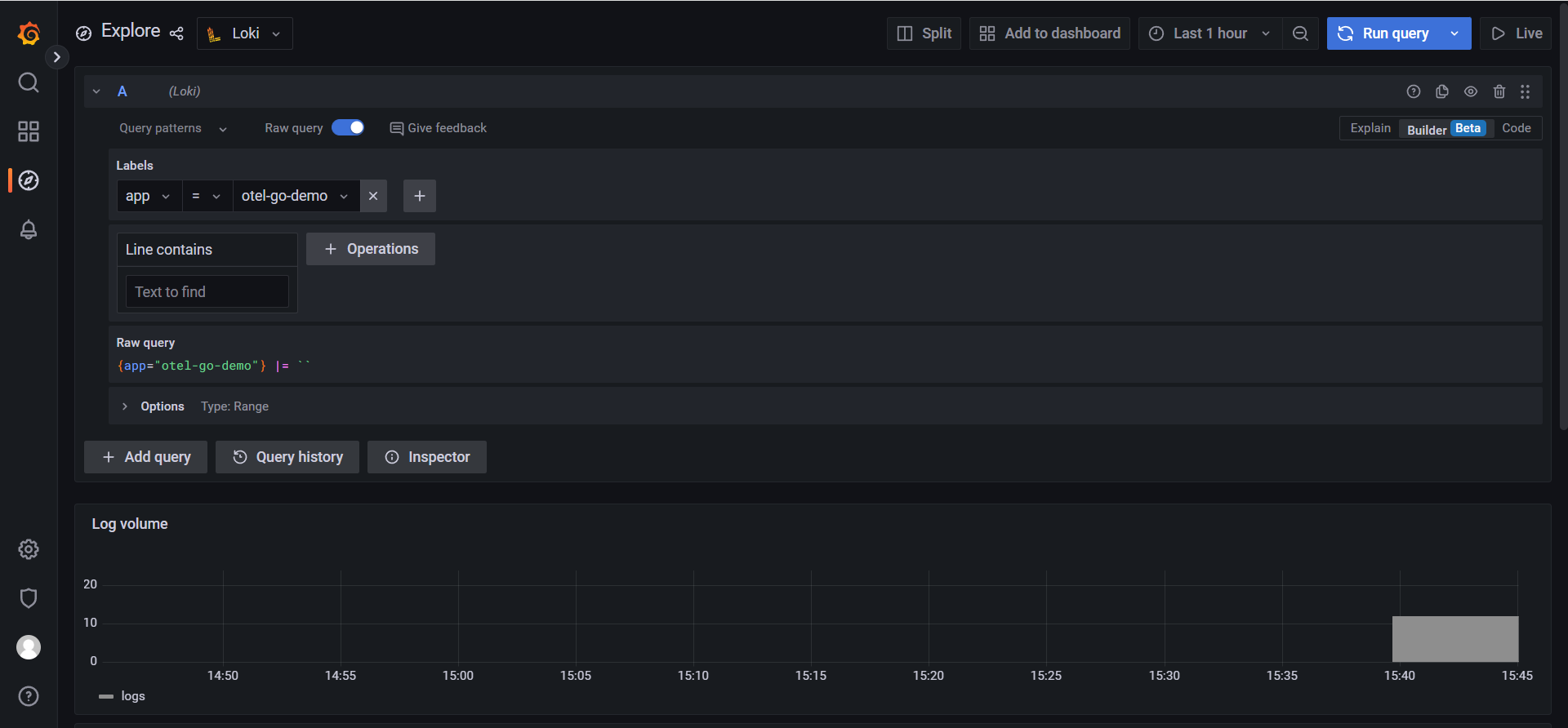Remove the app label filter
The width and height of the screenshot is (1568, 728).
click(x=373, y=196)
